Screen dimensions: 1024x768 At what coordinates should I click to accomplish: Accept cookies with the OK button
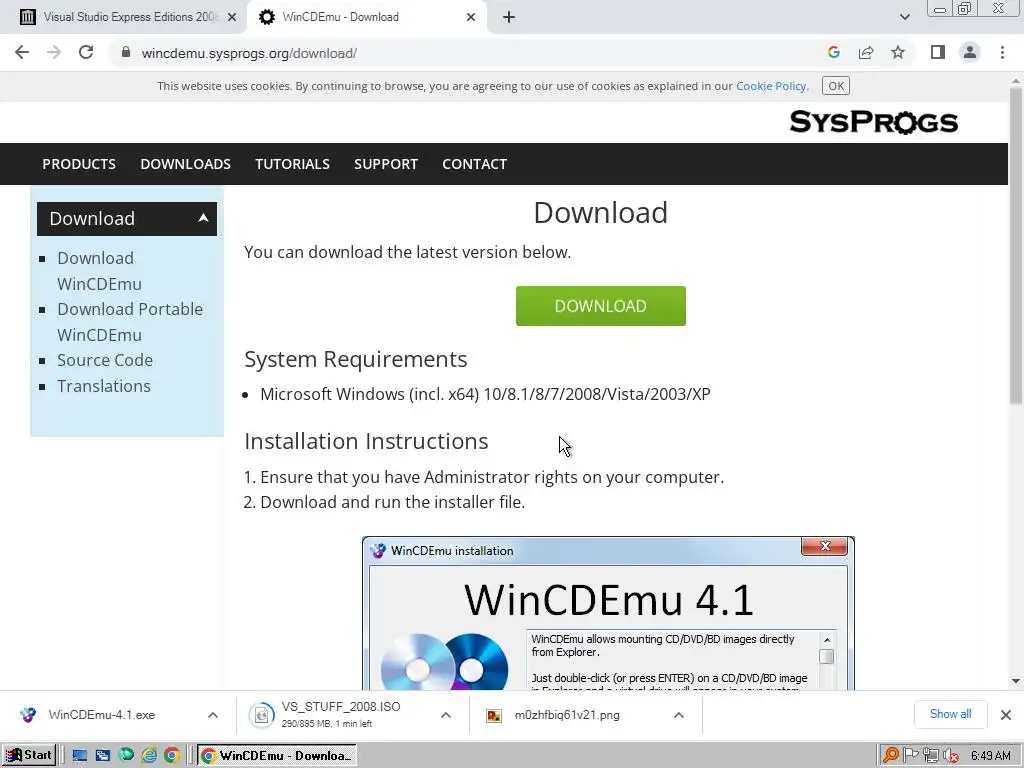[836, 86]
